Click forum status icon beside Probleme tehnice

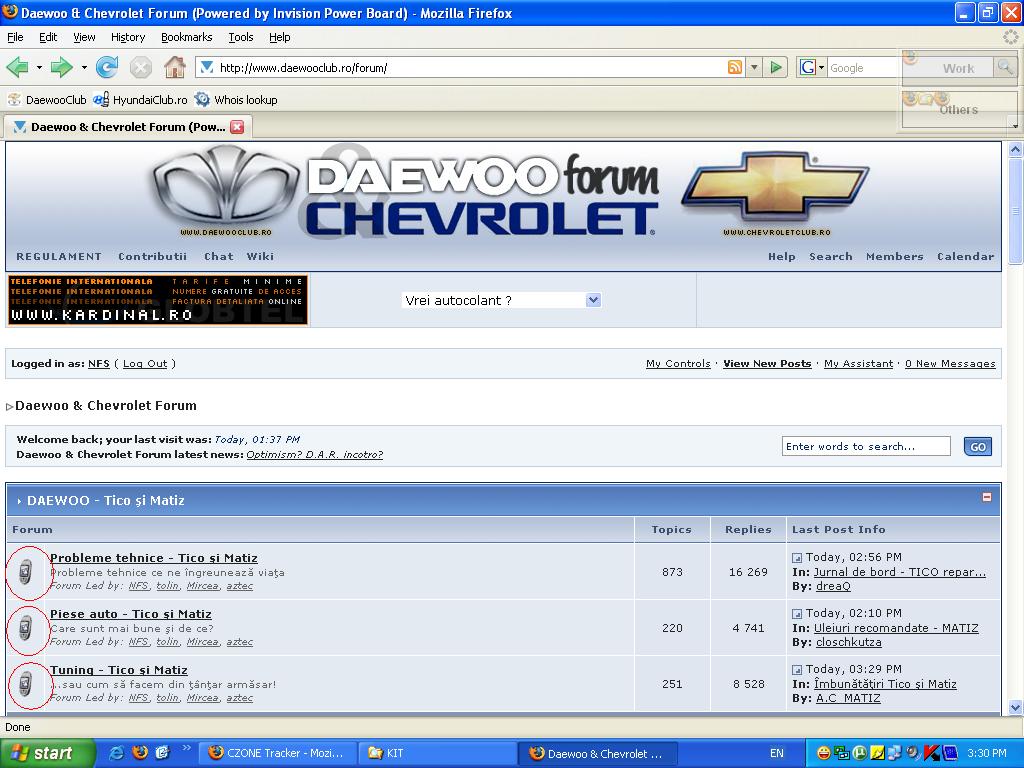[x=26, y=572]
